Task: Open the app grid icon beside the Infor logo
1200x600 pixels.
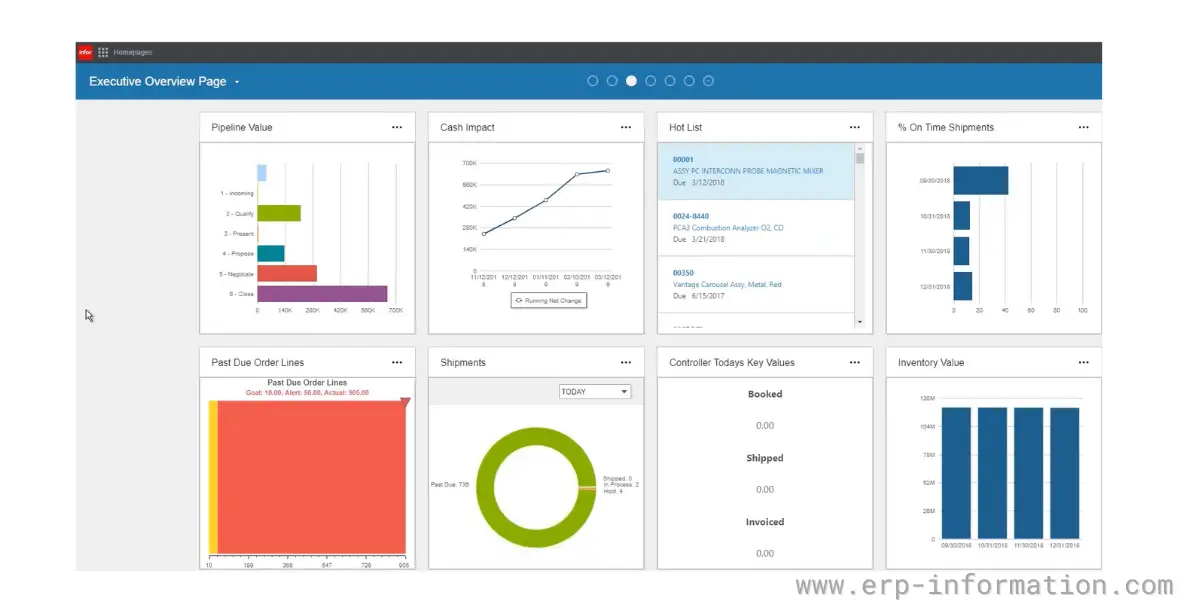Action: pos(103,51)
